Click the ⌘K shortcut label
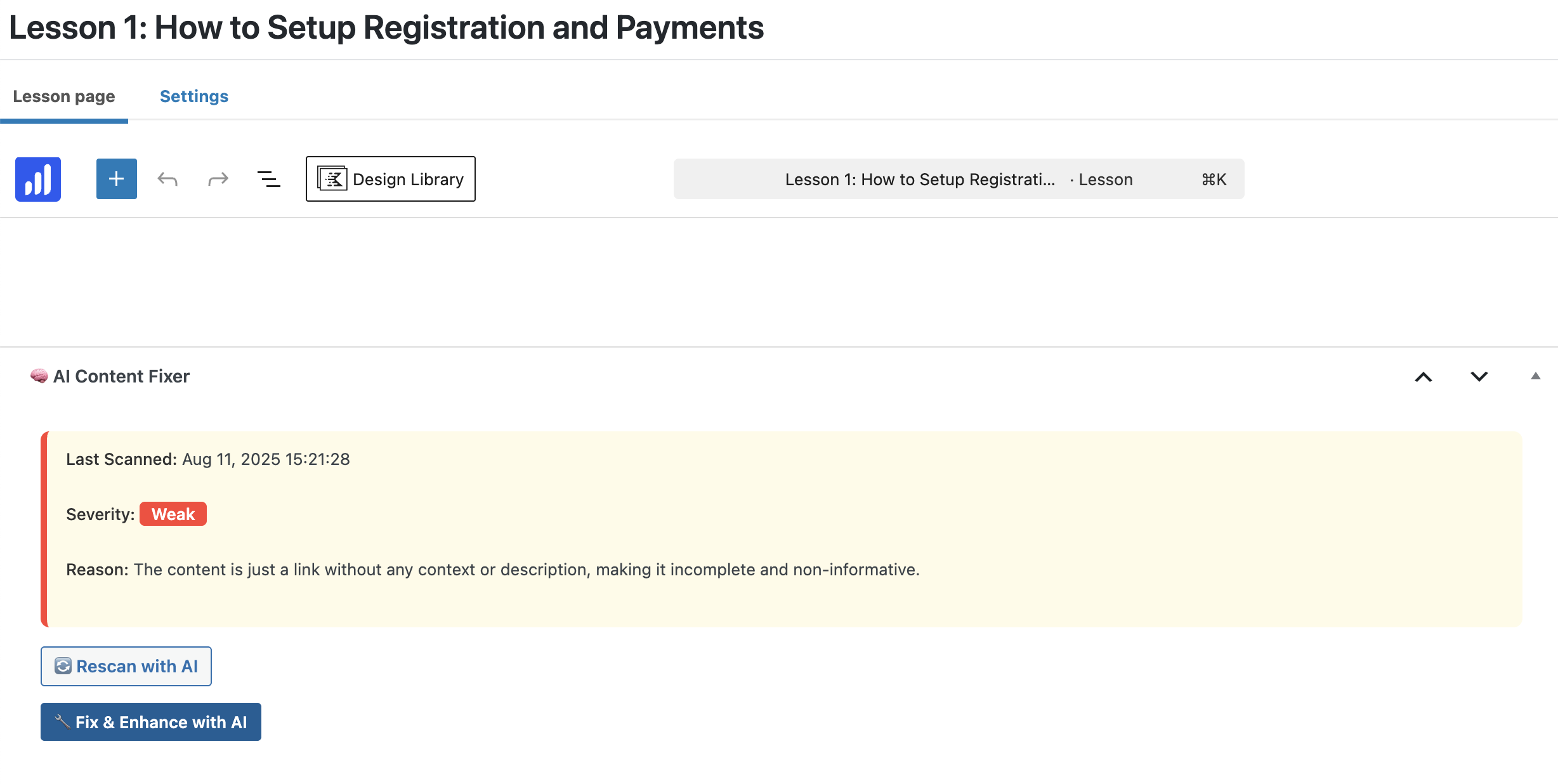 click(x=1214, y=180)
